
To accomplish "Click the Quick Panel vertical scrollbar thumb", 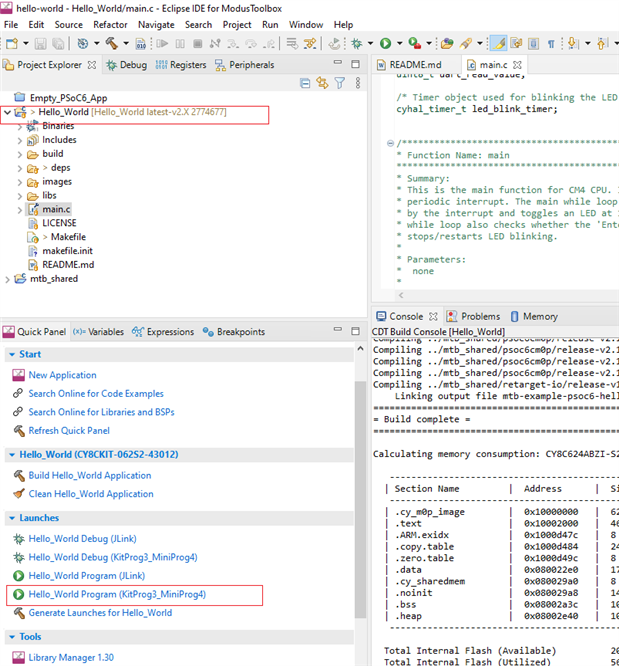I will tap(360, 500).
